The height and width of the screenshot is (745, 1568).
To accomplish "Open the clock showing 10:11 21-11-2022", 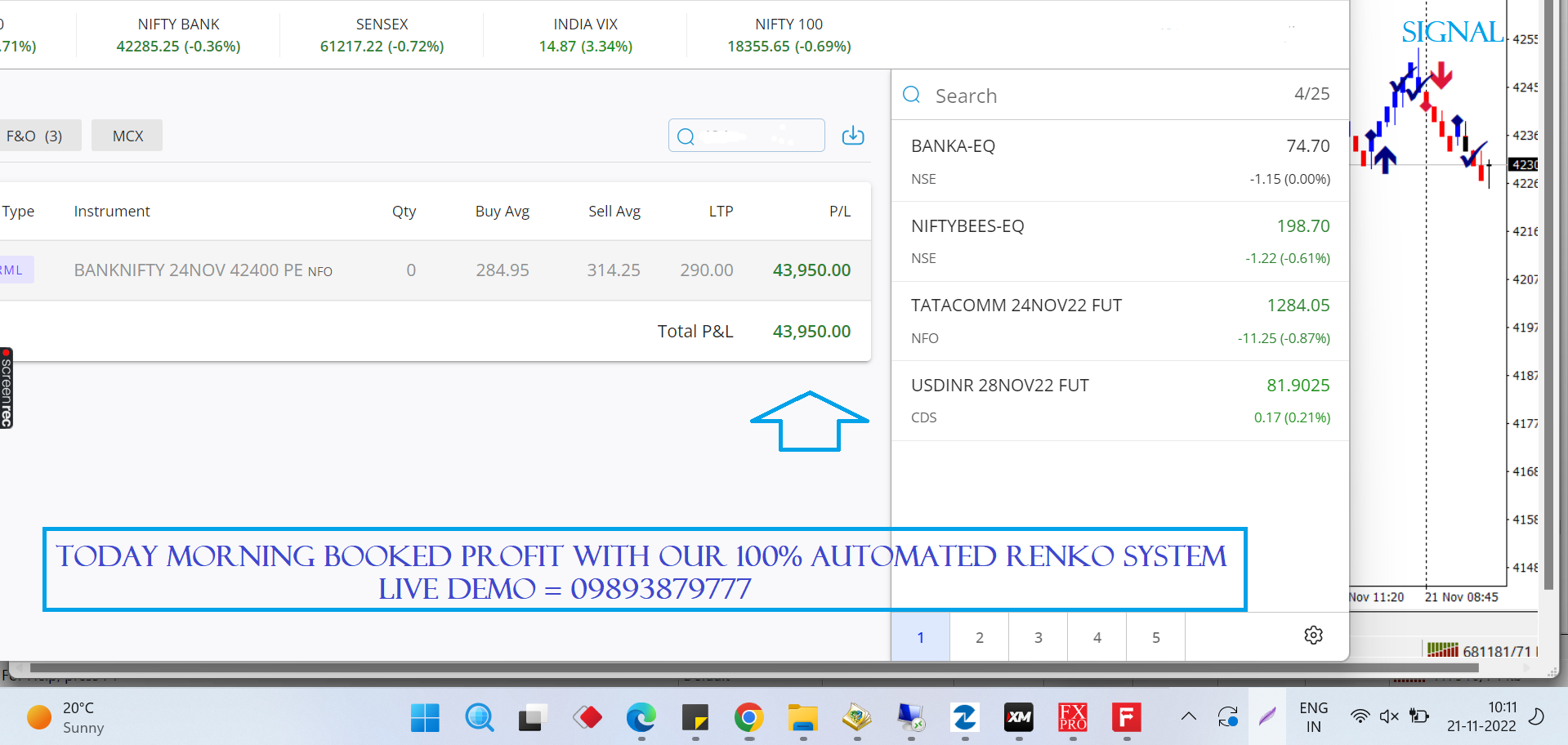I will (x=1481, y=717).
